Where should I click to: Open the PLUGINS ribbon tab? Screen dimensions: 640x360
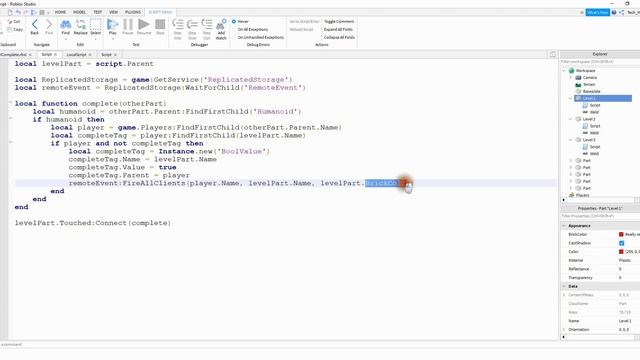click(x=133, y=12)
